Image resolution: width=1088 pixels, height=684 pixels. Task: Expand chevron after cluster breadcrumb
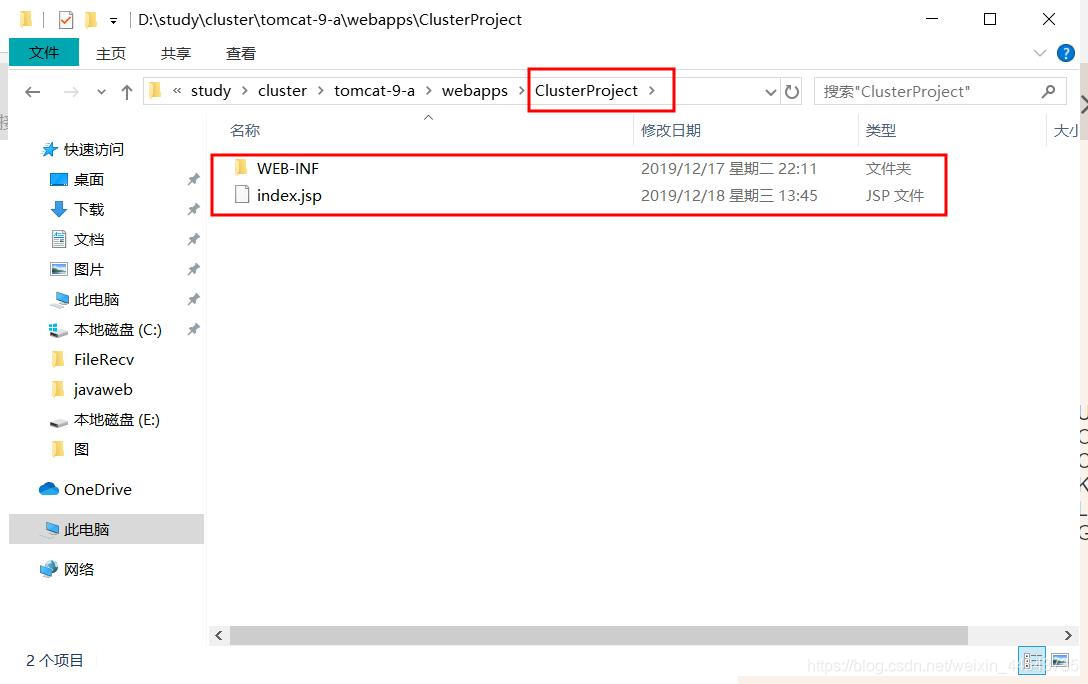[321, 91]
